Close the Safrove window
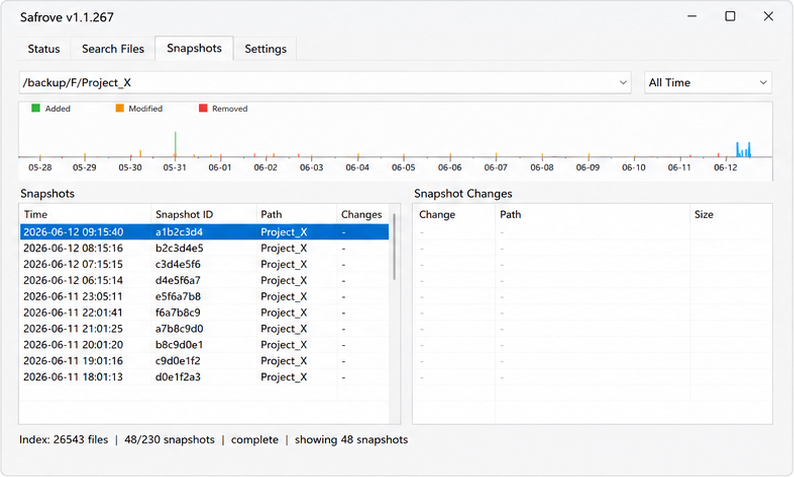Image resolution: width=794 pixels, height=477 pixels. pyautogui.click(x=768, y=16)
